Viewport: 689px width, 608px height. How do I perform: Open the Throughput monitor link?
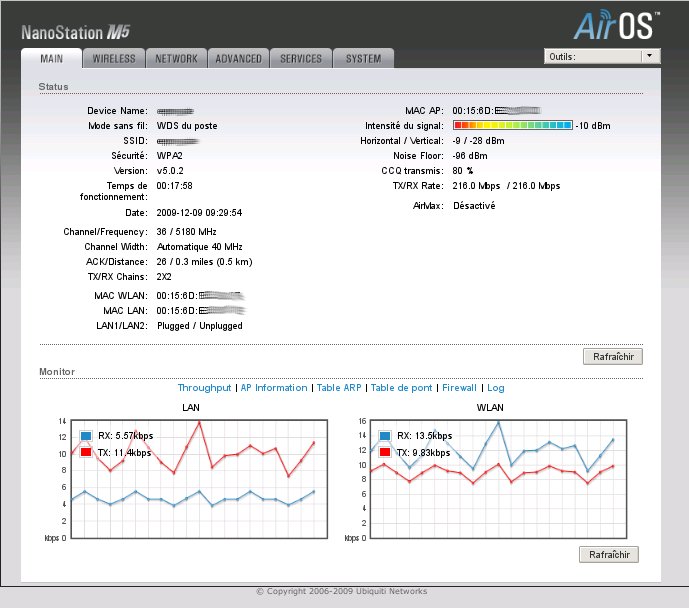(x=204, y=388)
